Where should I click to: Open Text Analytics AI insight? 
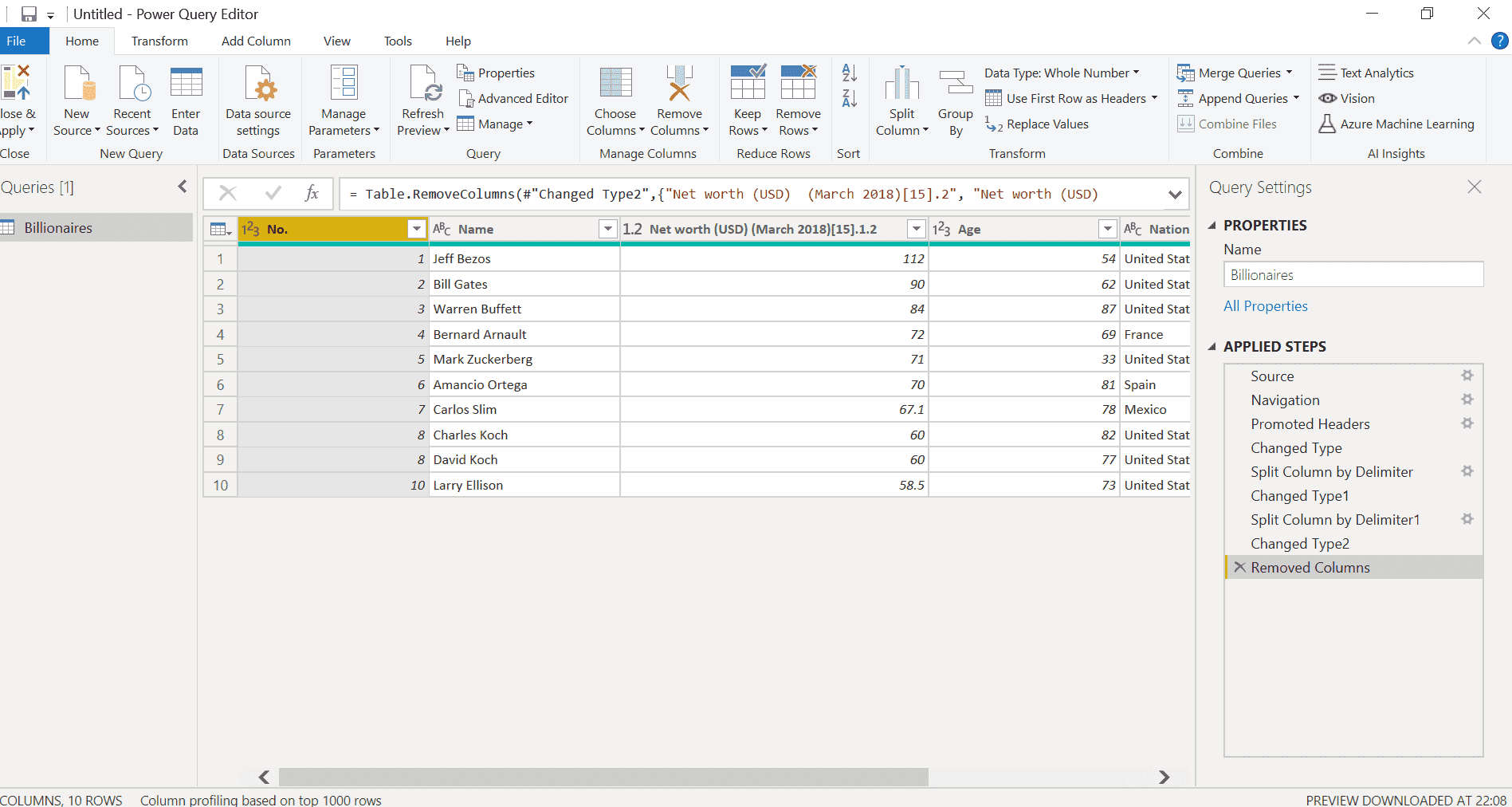tap(1366, 73)
